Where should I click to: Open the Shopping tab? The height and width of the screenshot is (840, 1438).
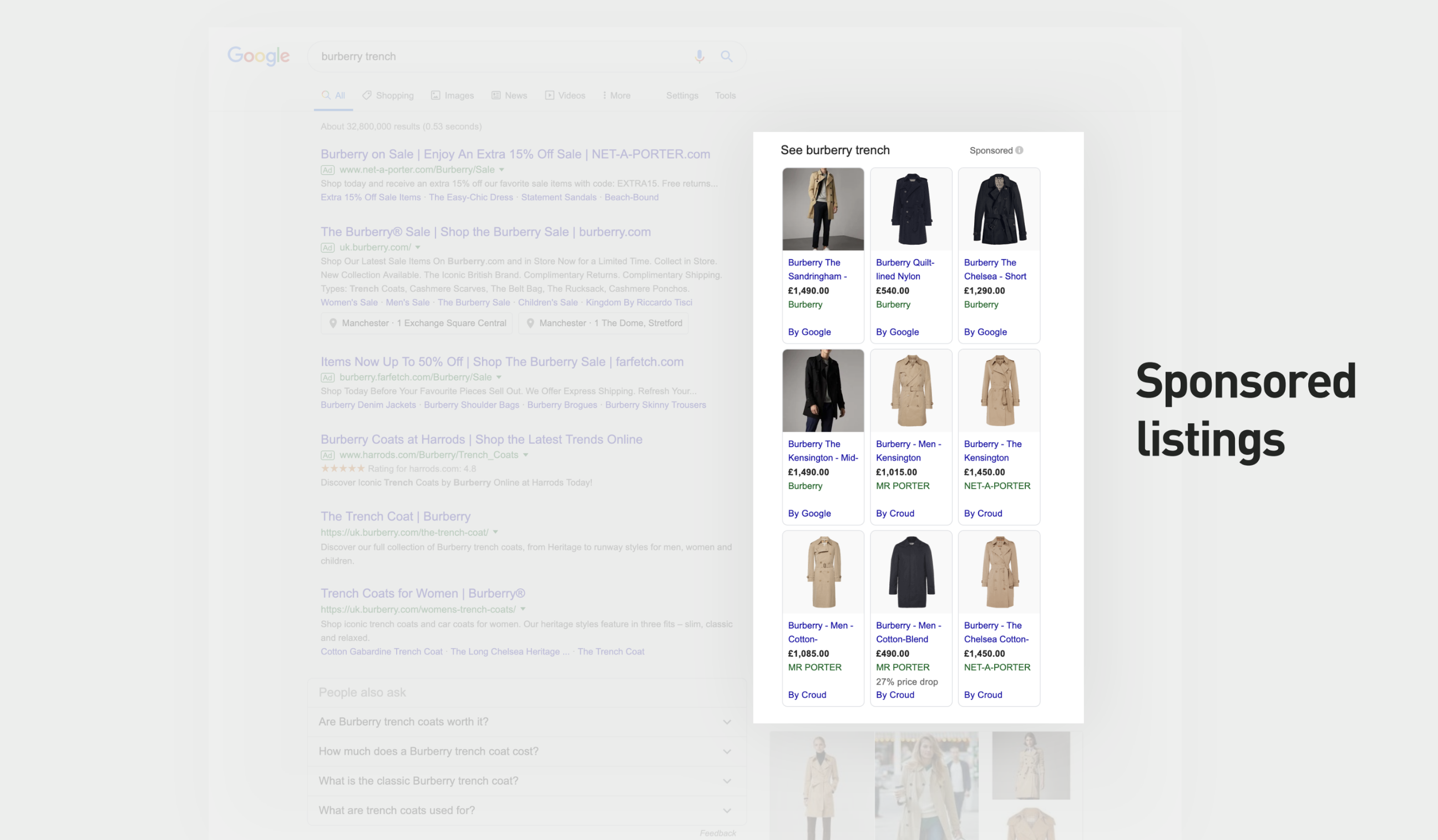tap(388, 95)
